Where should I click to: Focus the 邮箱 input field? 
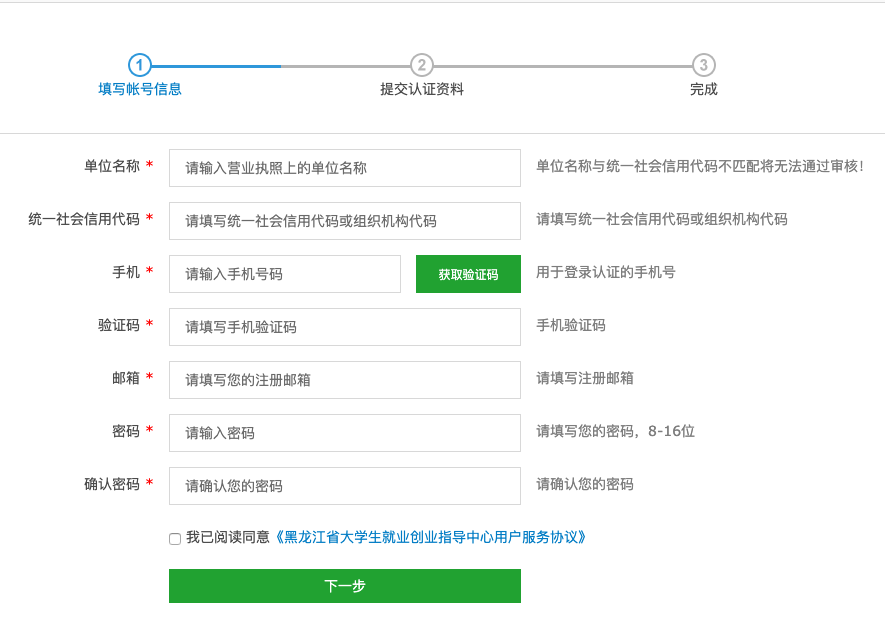coord(344,380)
